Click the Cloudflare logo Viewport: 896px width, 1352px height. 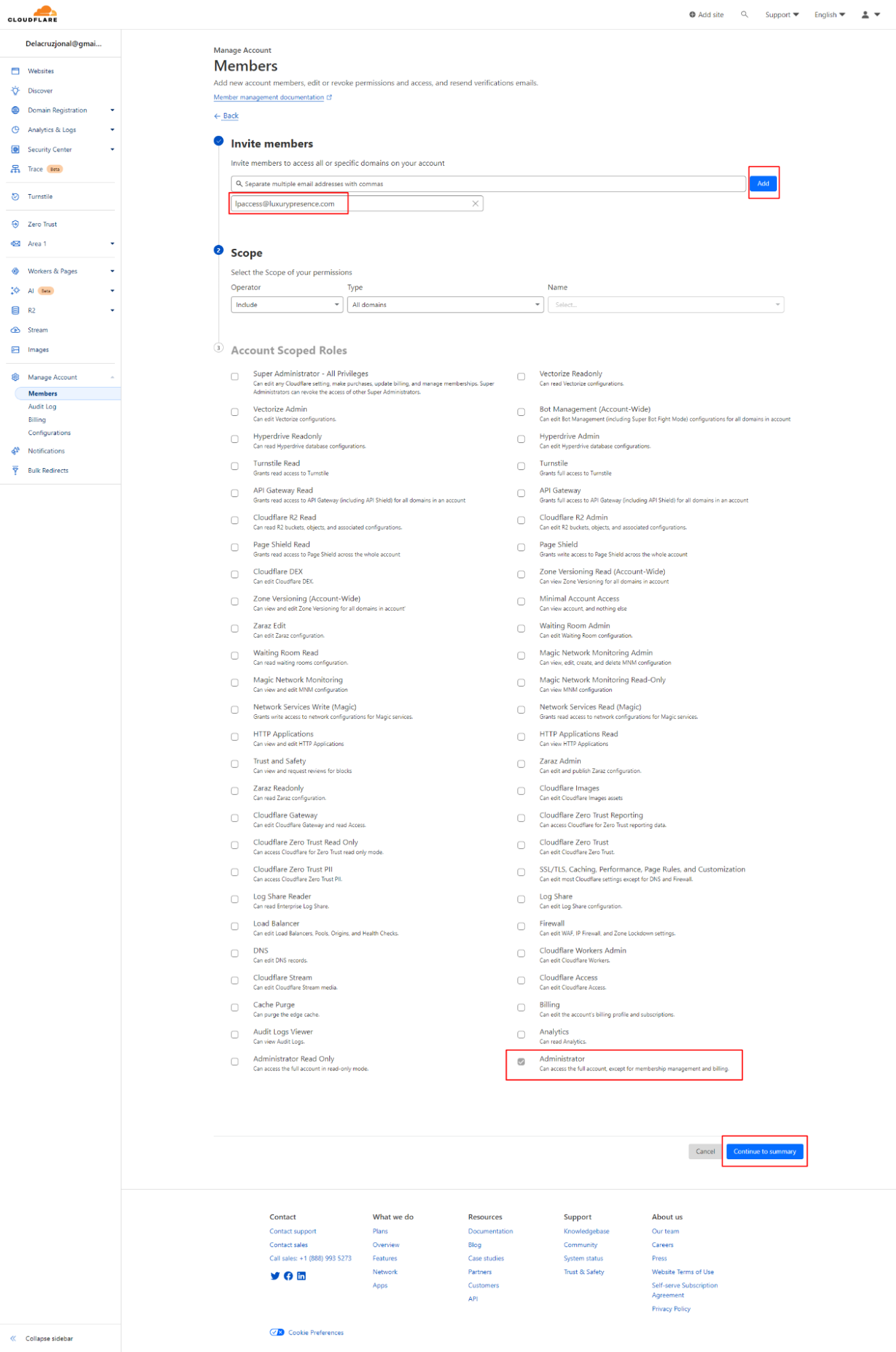pyautogui.click(x=32, y=14)
